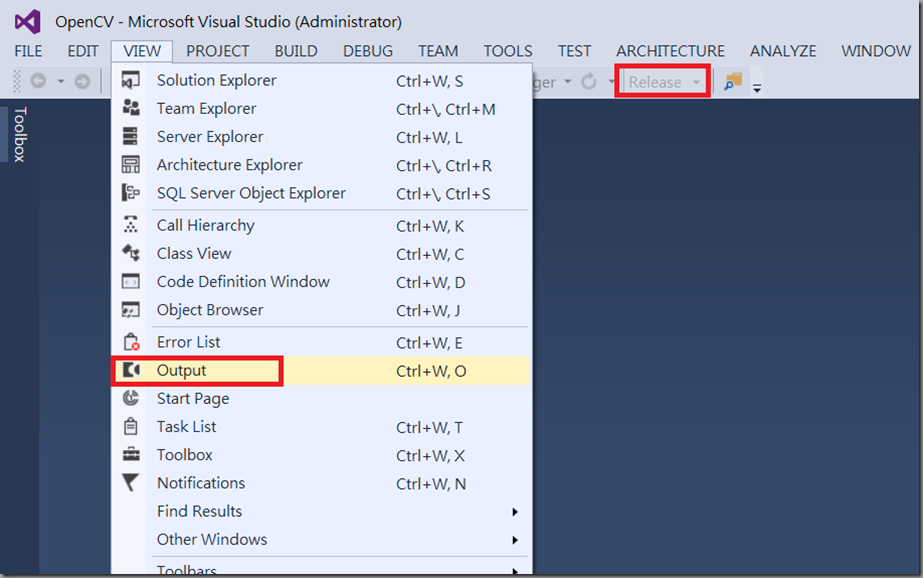Viewport: 923px width, 578px height.
Task: Open the PROJECT menu
Action: [x=218, y=51]
